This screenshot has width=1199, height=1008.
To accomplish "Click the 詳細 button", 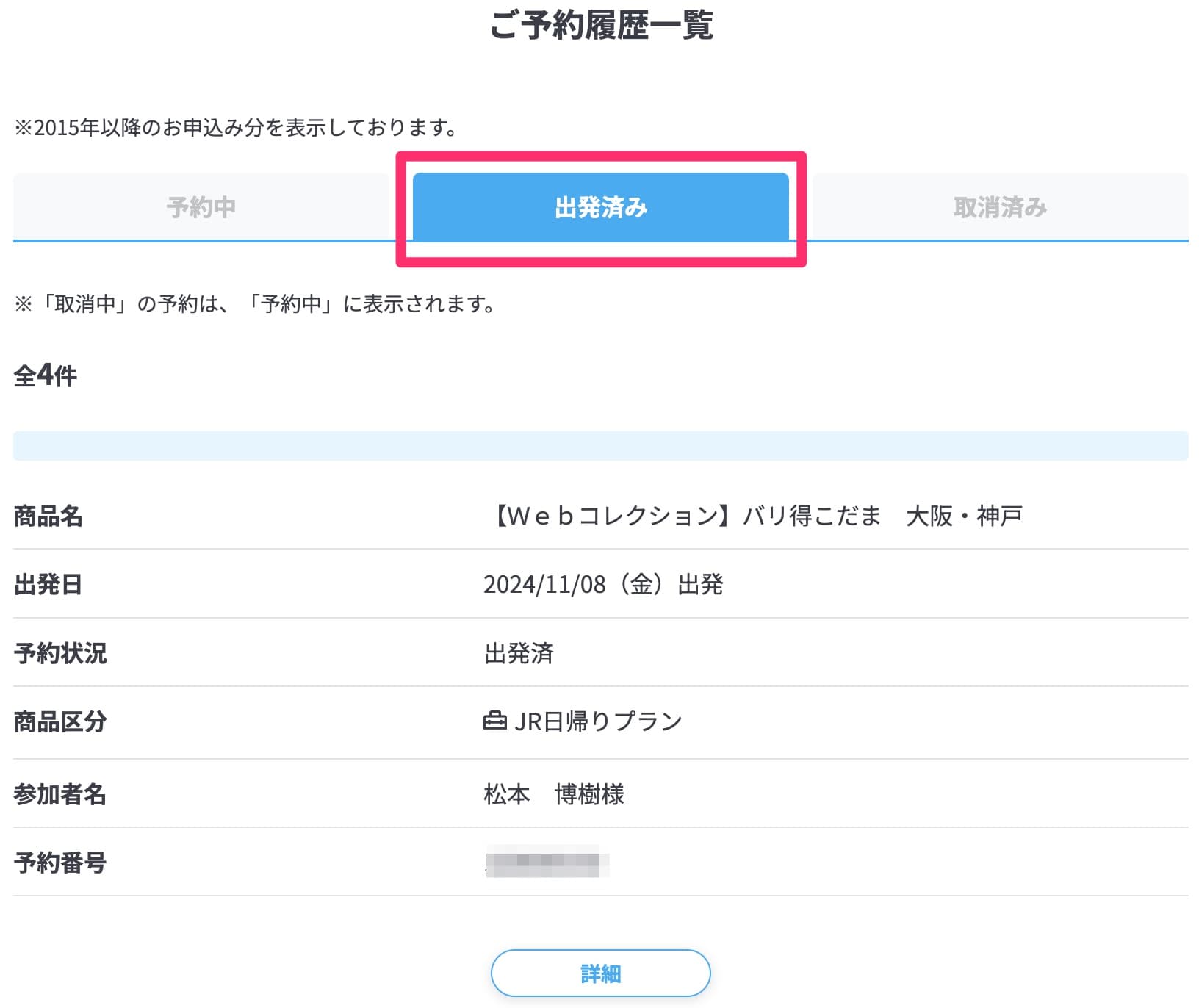I will [600, 973].
